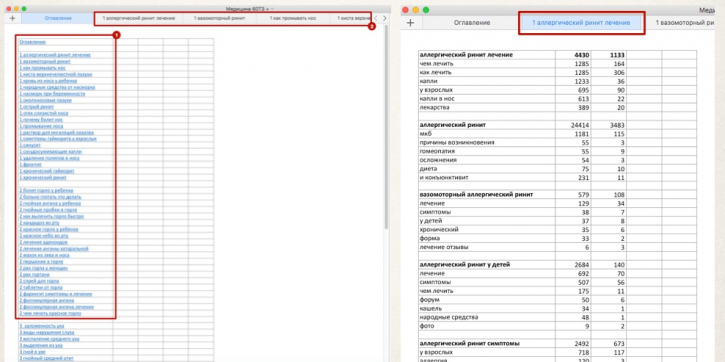The image size is (725, 362).
Task: Open the document title dropdown chevron
Action: point(272,9)
